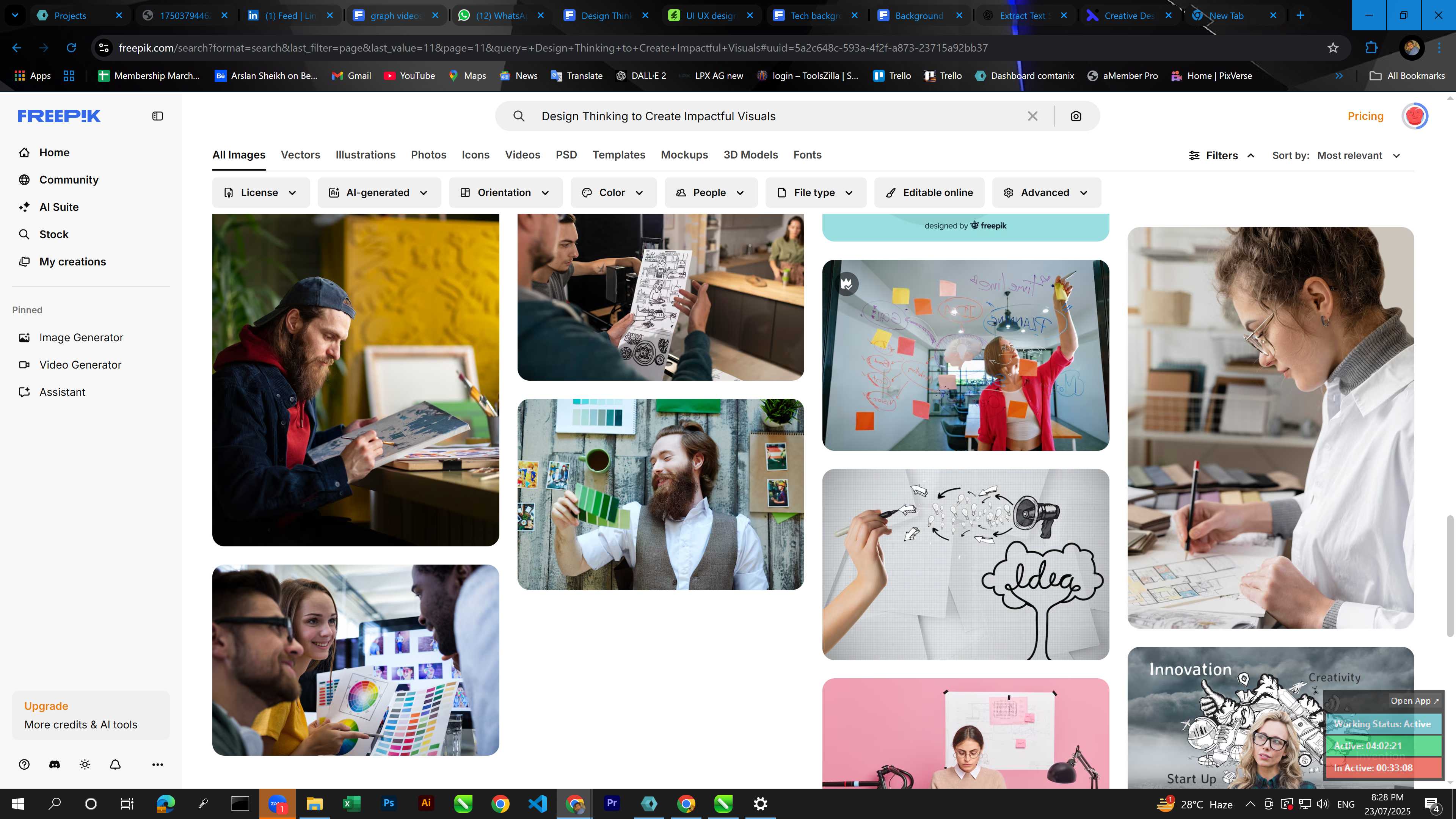Collapse the sidebar with panel icon
1456x819 pixels.
pos(158,116)
